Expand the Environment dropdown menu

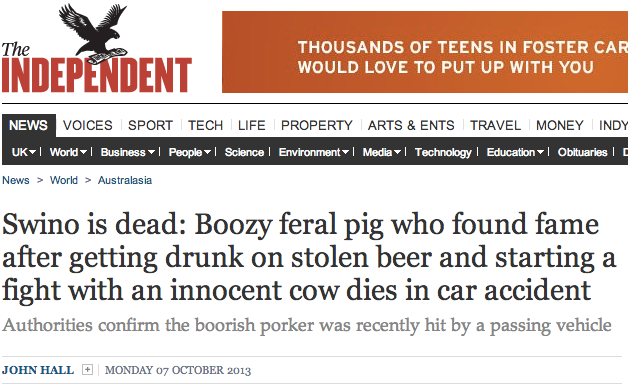click(345, 152)
